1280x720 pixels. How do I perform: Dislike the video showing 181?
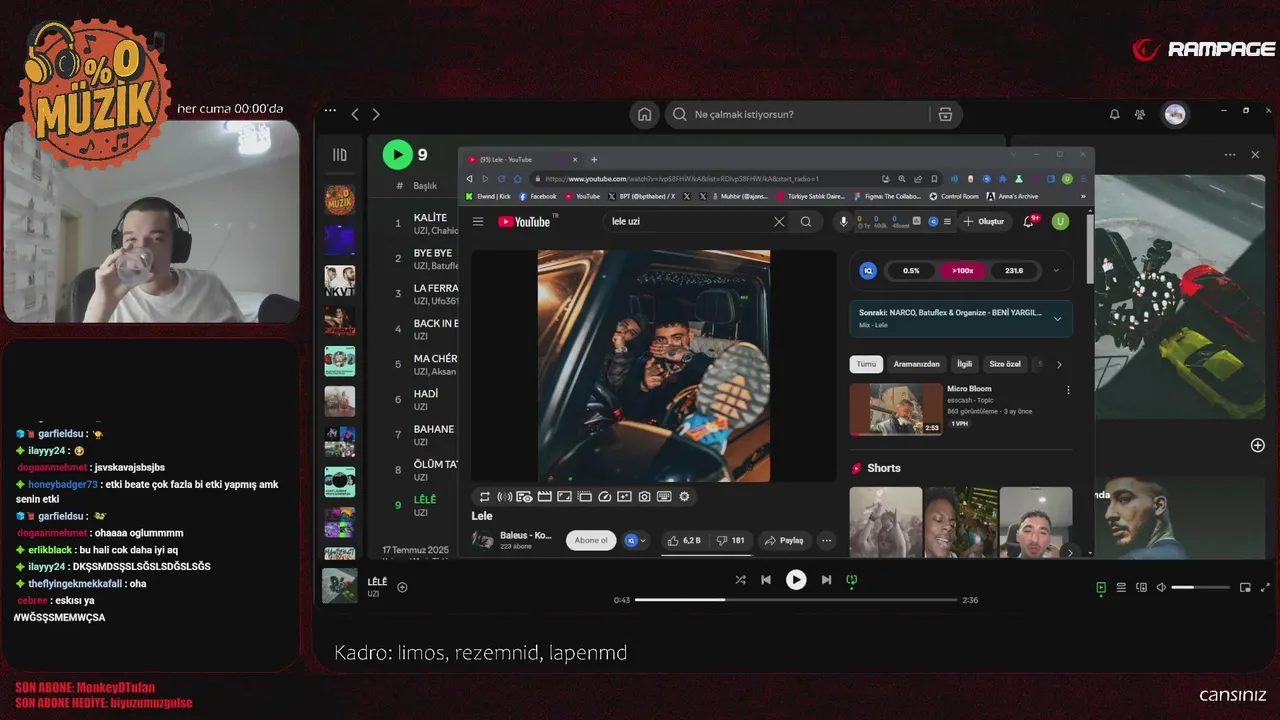point(731,540)
